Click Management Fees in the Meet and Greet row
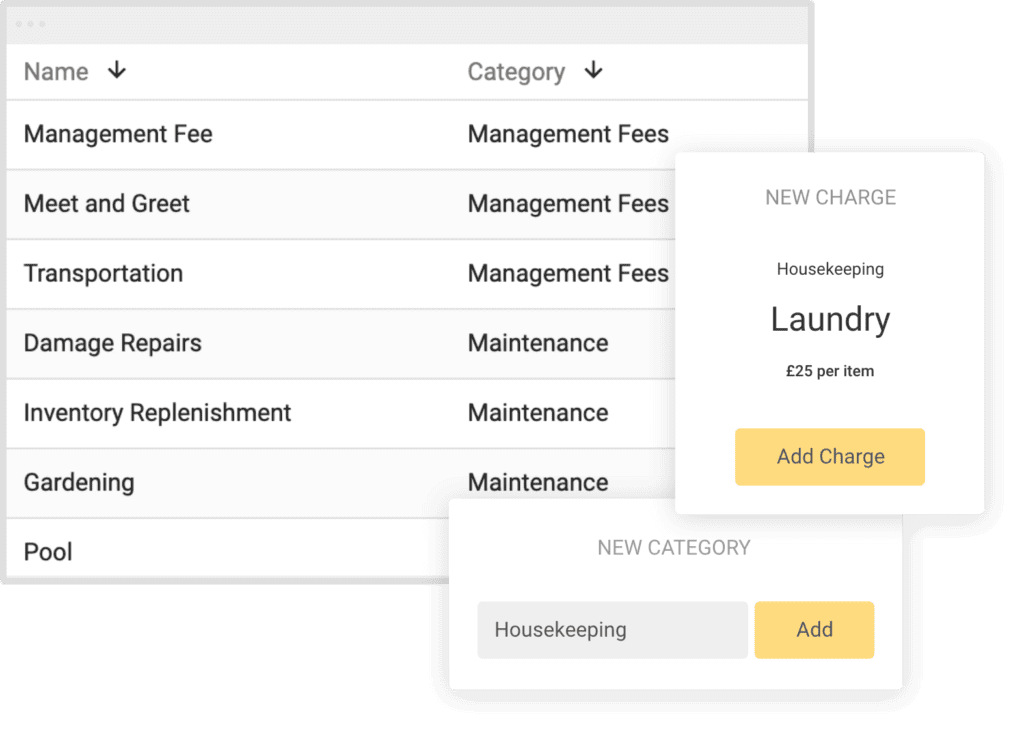The image size is (1024, 733). (x=568, y=204)
